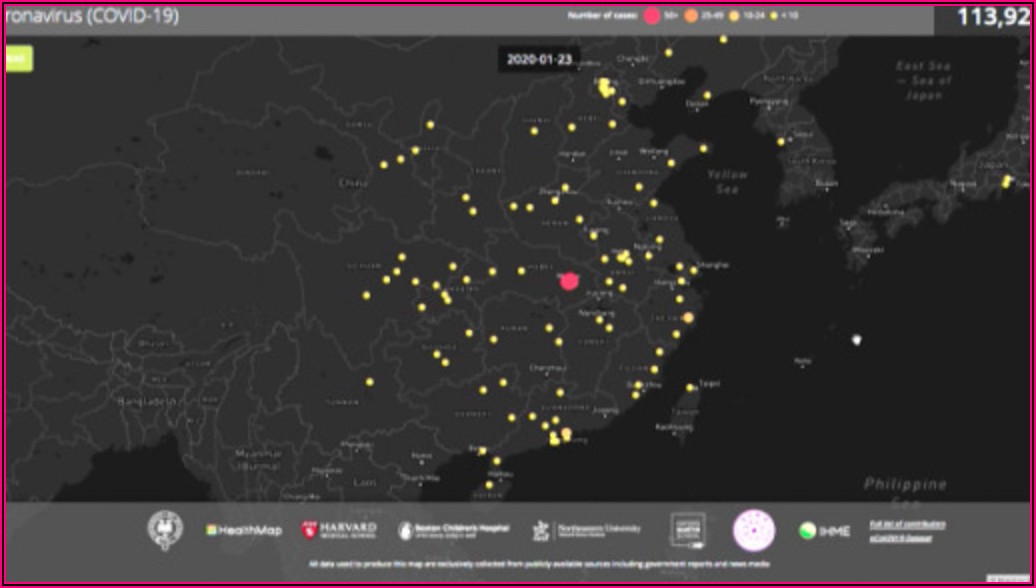This screenshot has height=588, width=1036.
Task: Click the orange 25-49 legend circle
Action: [690, 16]
